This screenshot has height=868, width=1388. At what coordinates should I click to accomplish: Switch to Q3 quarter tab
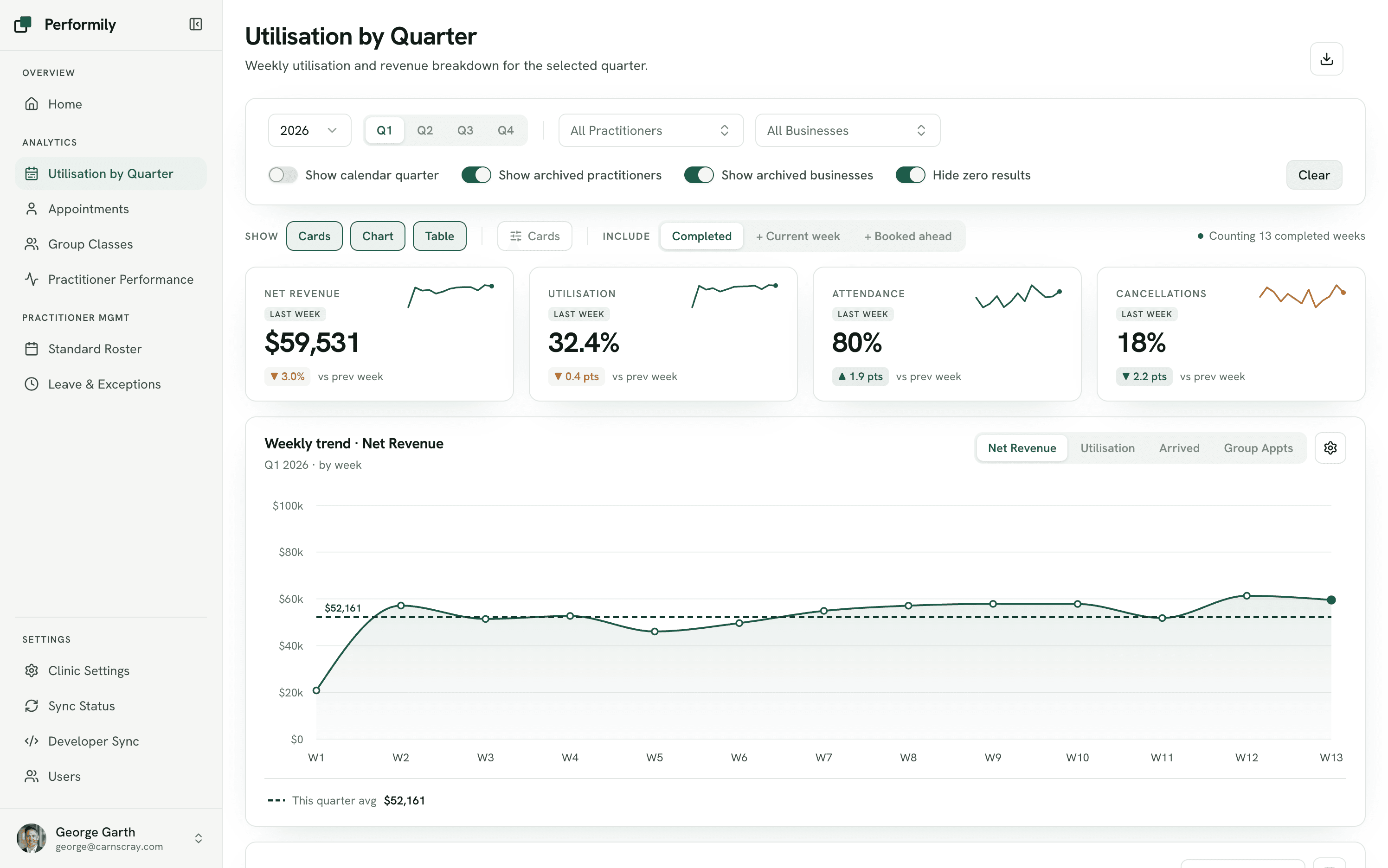pos(465,130)
